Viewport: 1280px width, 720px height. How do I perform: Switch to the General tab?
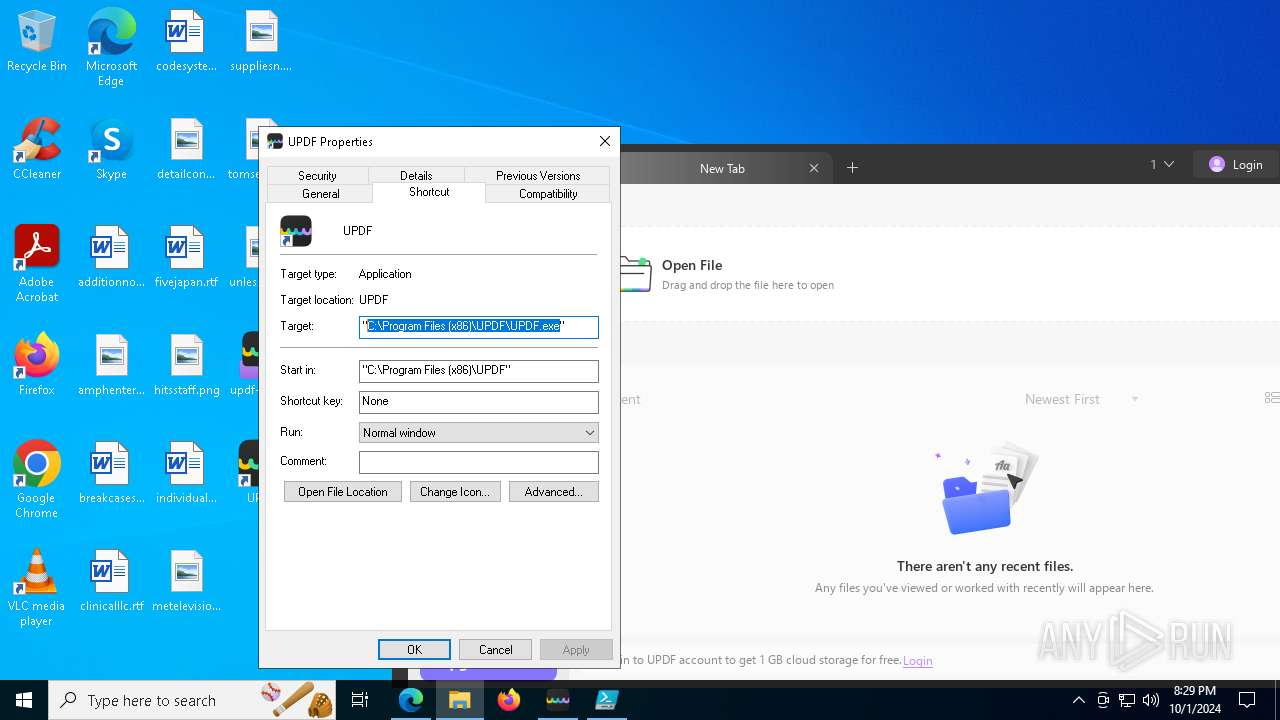pos(320,193)
